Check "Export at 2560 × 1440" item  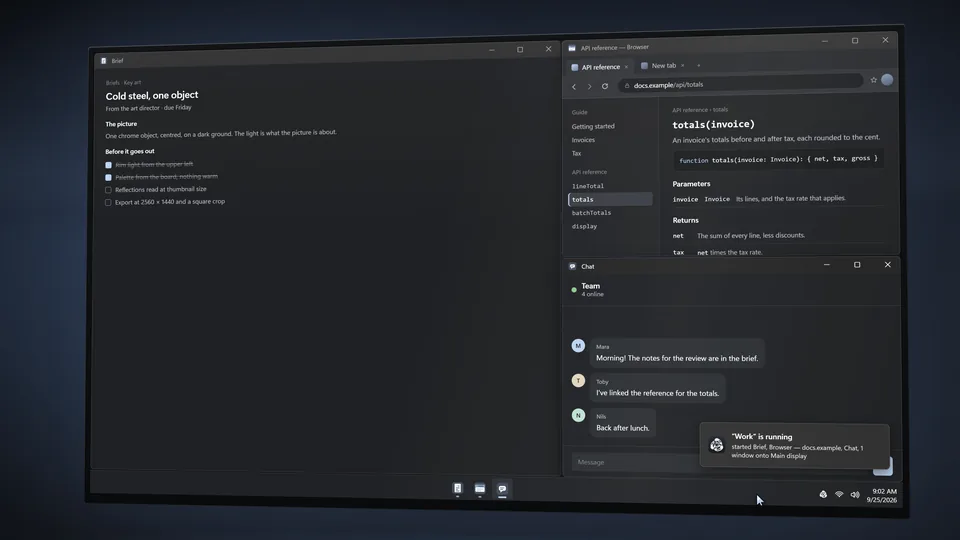(108, 203)
